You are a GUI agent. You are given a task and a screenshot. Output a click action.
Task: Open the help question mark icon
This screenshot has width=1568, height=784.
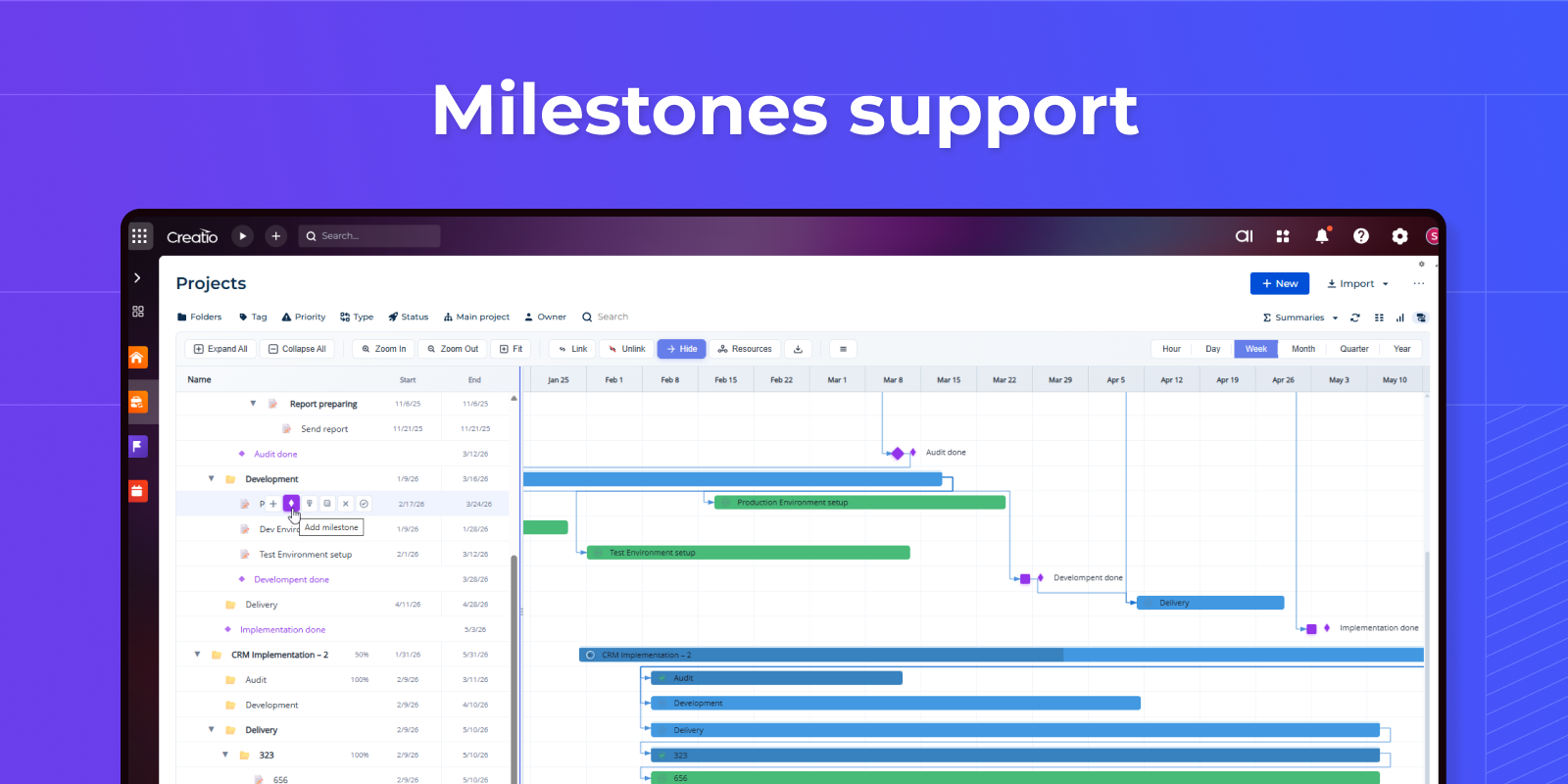tap(1361, 236)
